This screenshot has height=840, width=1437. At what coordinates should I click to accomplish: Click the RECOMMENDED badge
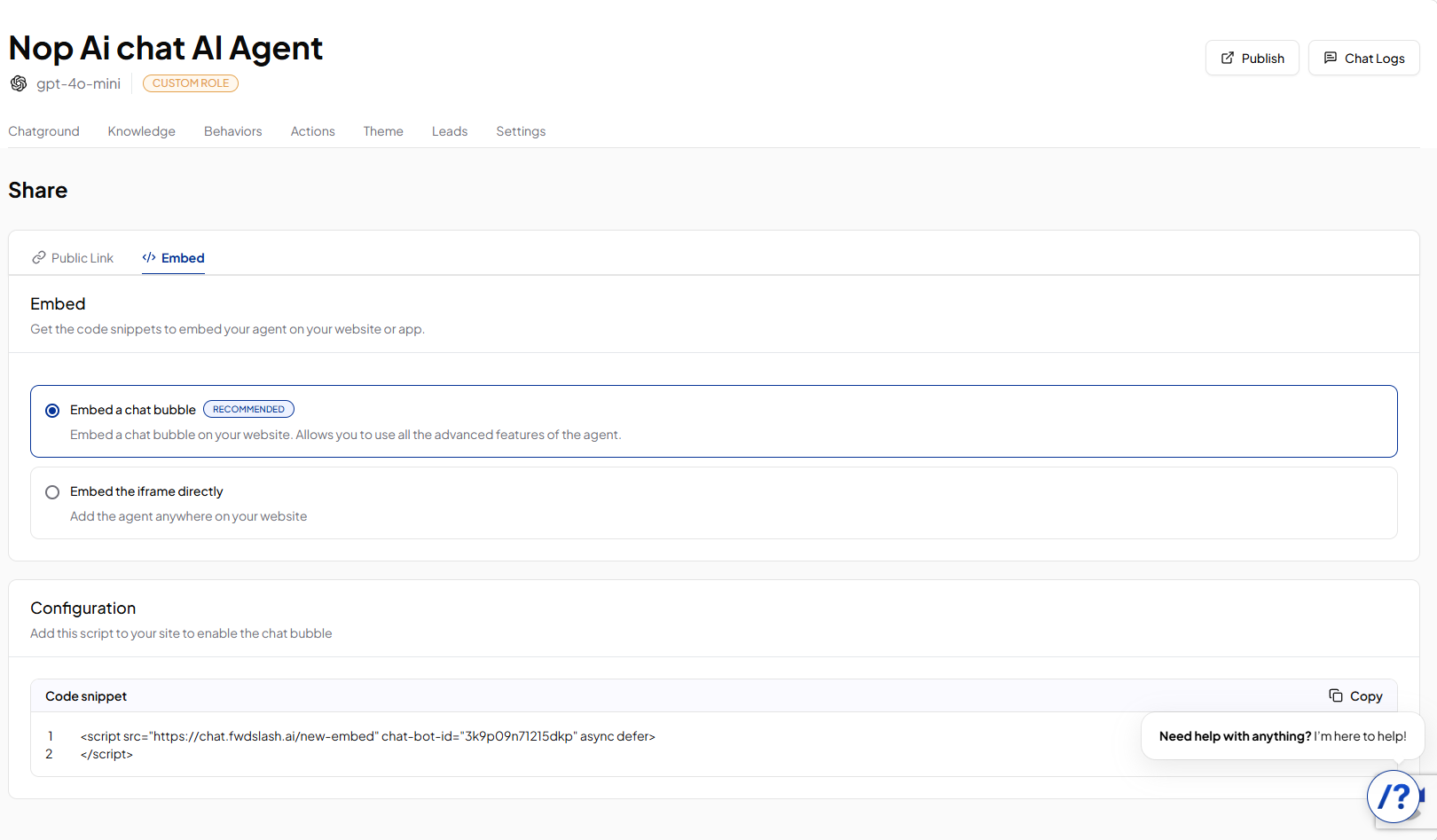tap(248, 409)
